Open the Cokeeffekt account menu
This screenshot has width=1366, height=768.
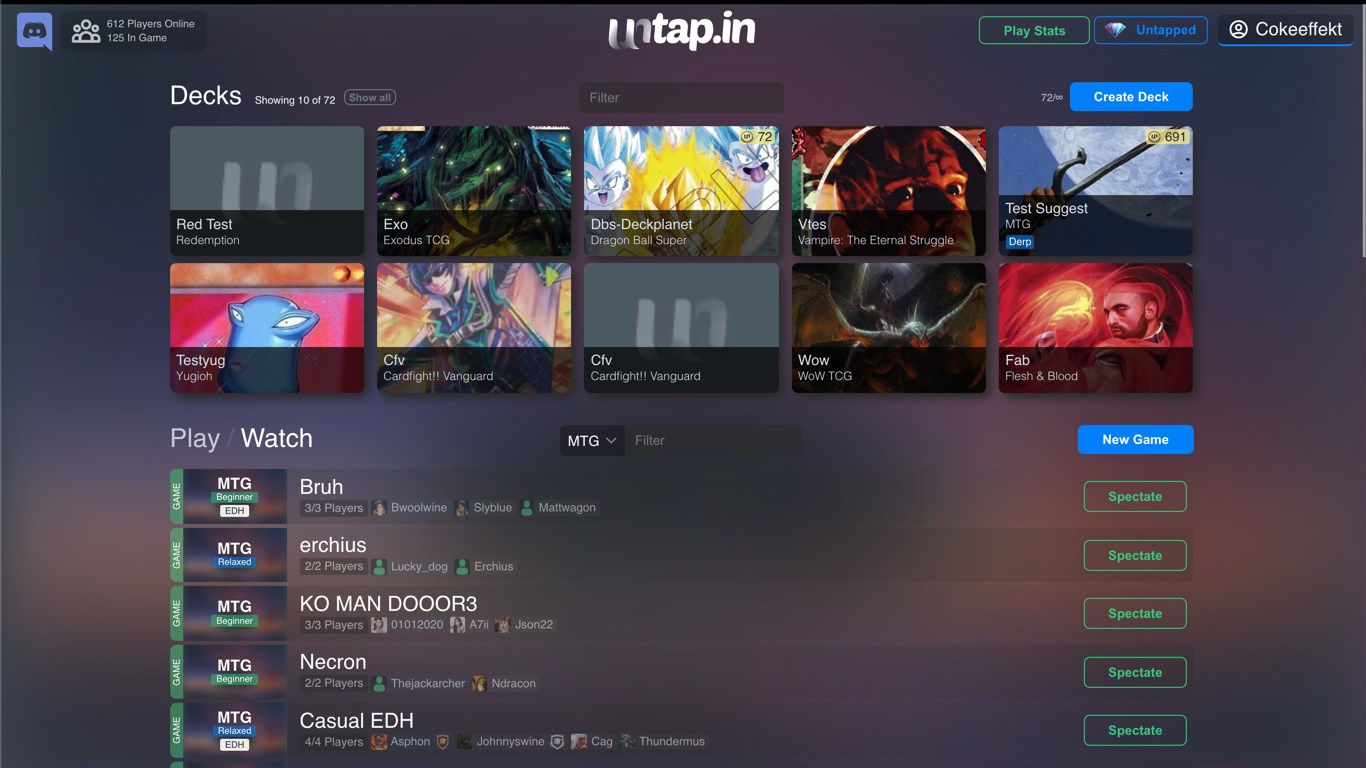pyautogui.click(x=1285, y=30)
